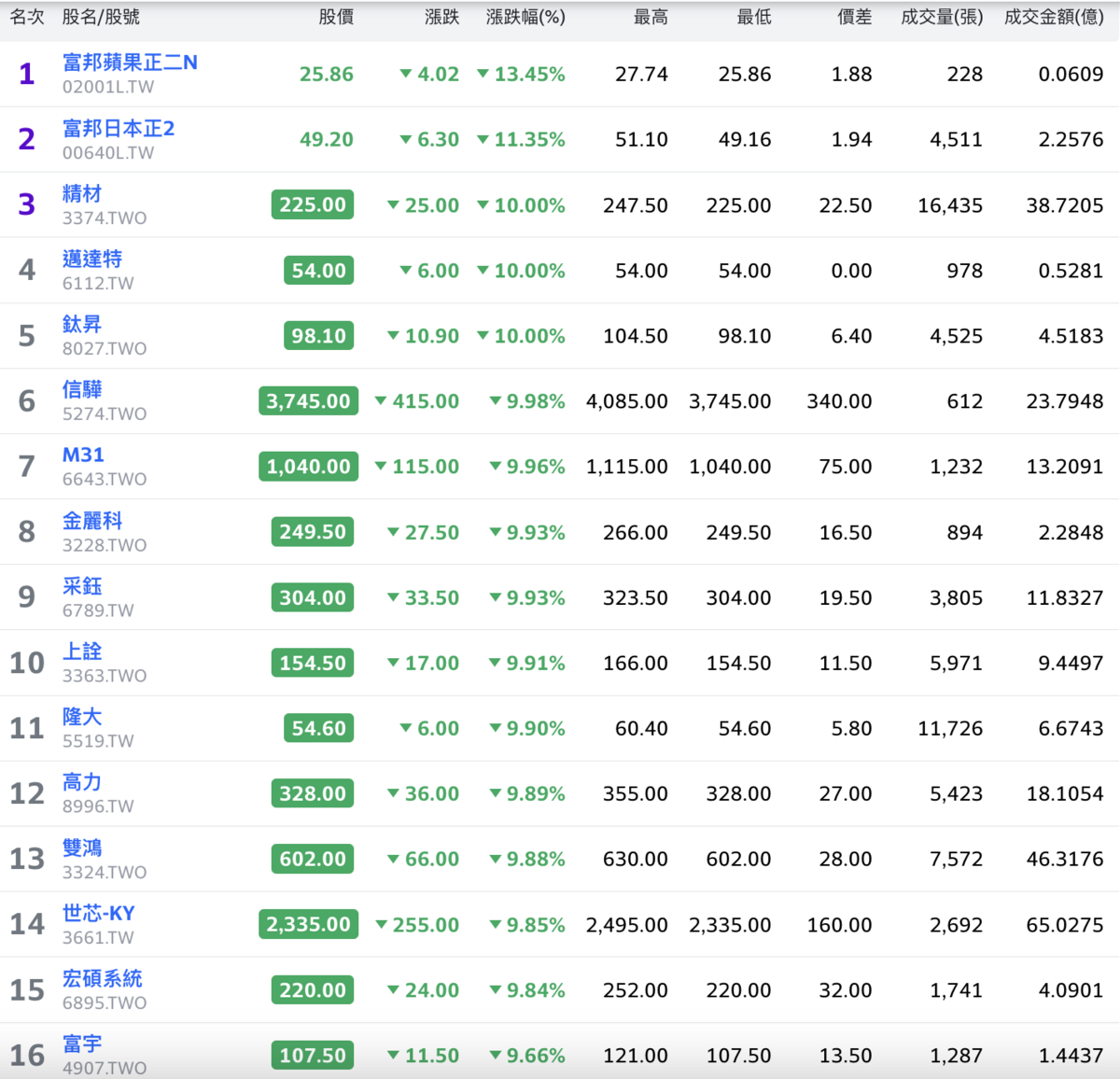Click stock code 00640L.TW
This screenshot has height=1079, width=1120.
click(x=108, y=152)
